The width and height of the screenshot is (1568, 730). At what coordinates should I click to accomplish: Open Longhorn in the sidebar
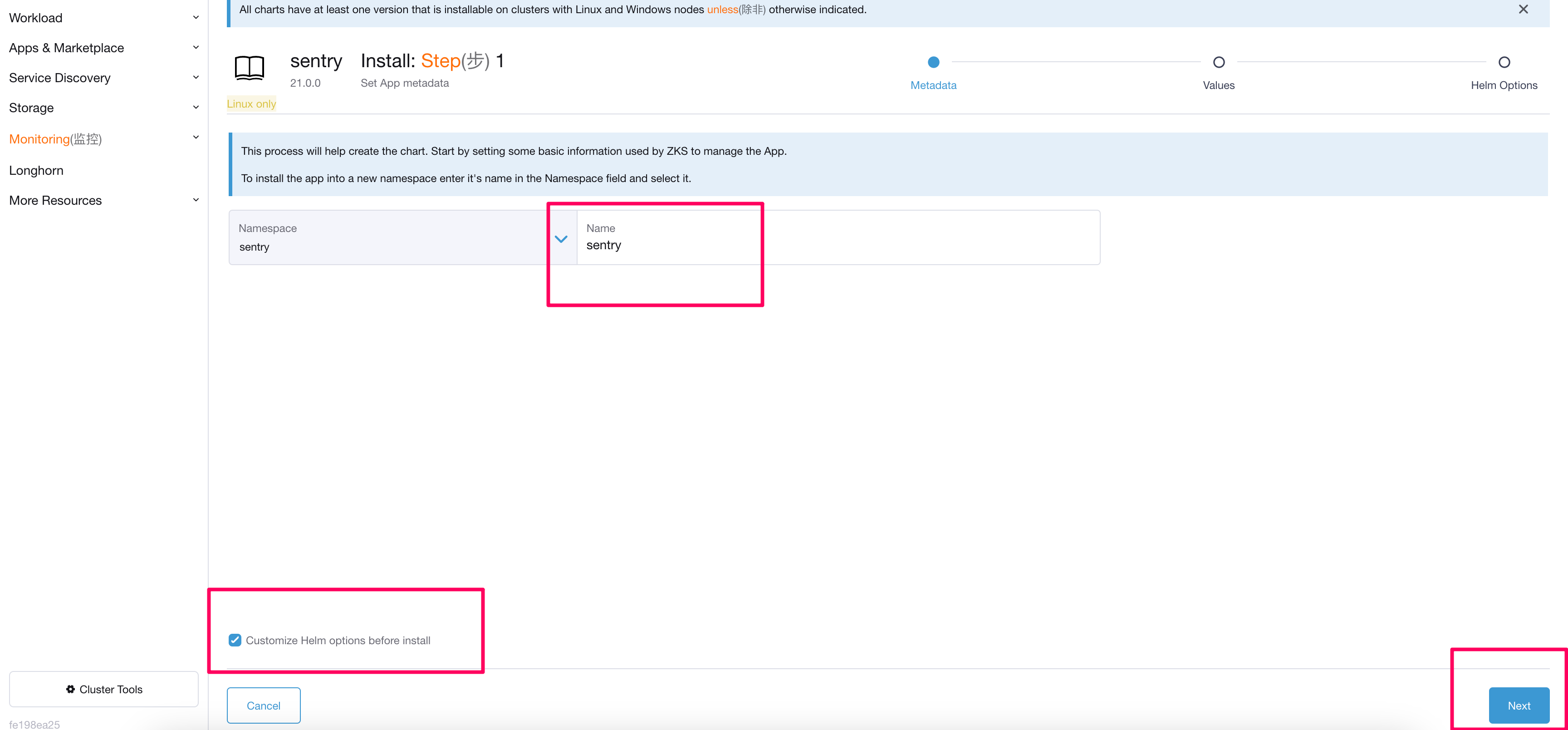(36, 171)
